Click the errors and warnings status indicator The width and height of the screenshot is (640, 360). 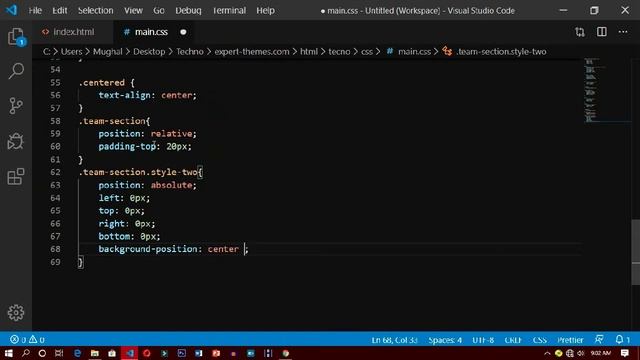click(27, 340)
